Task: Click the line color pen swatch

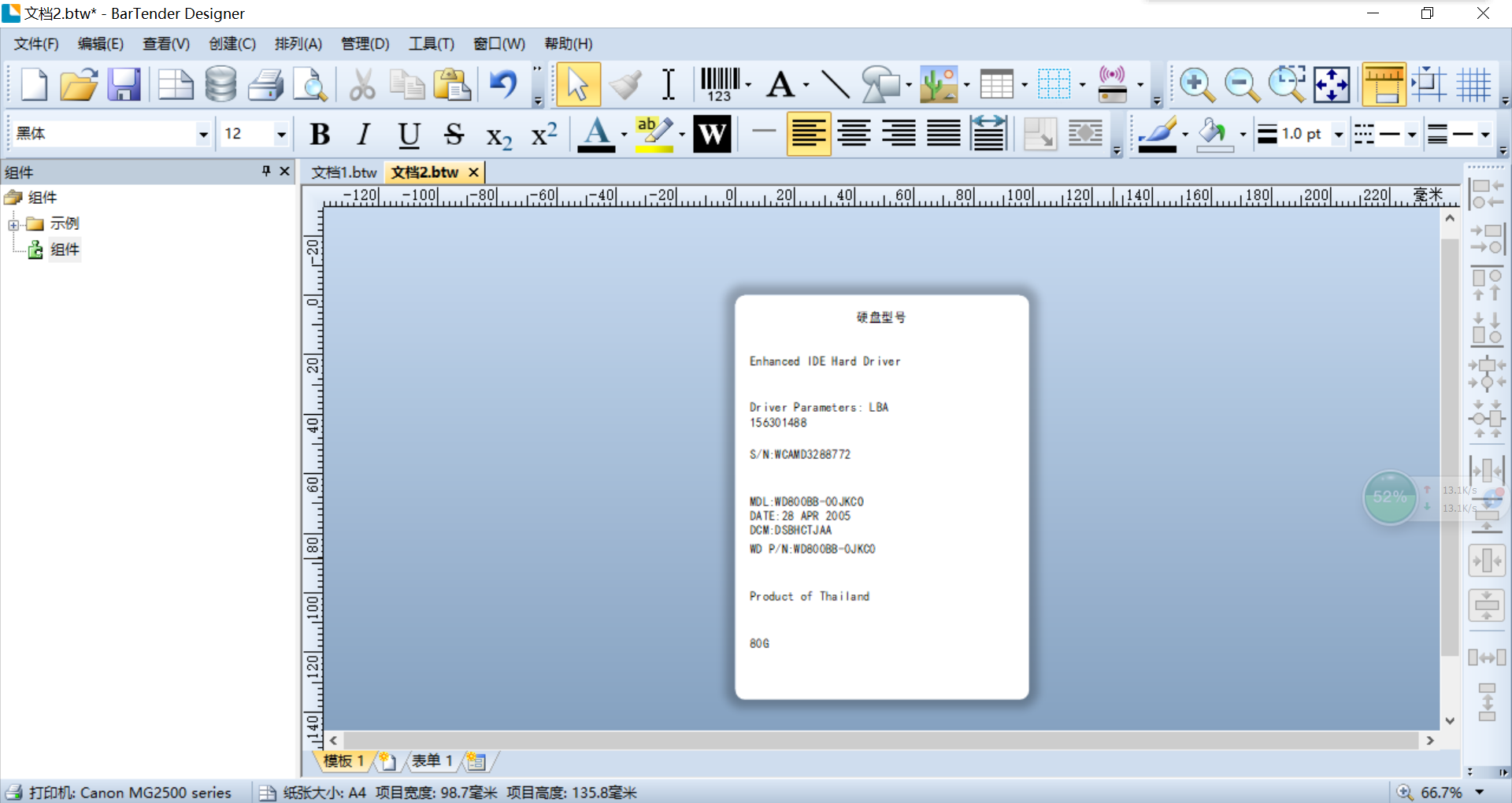Action: pos(1158,134)
